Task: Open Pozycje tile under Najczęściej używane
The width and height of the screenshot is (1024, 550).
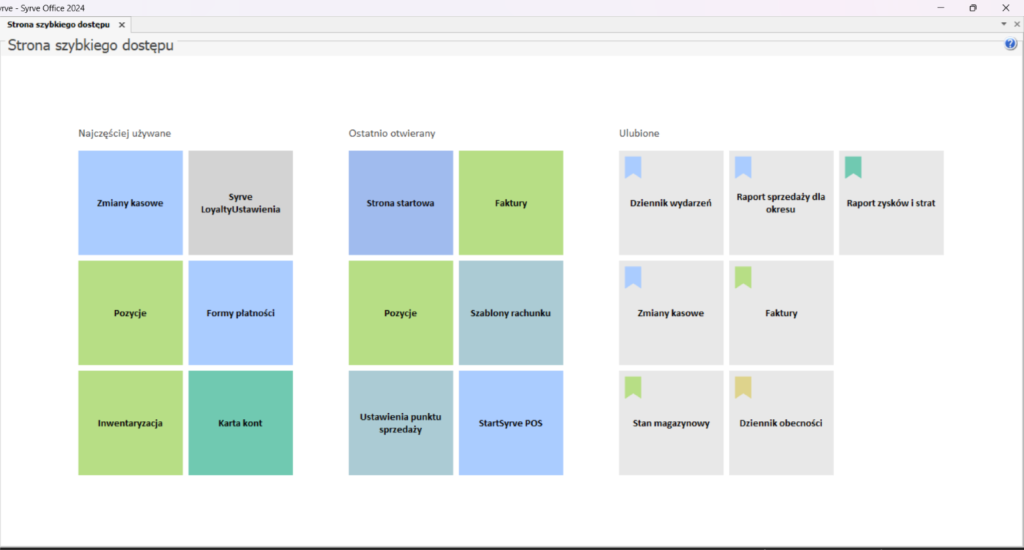Action: tap(130, 313)
